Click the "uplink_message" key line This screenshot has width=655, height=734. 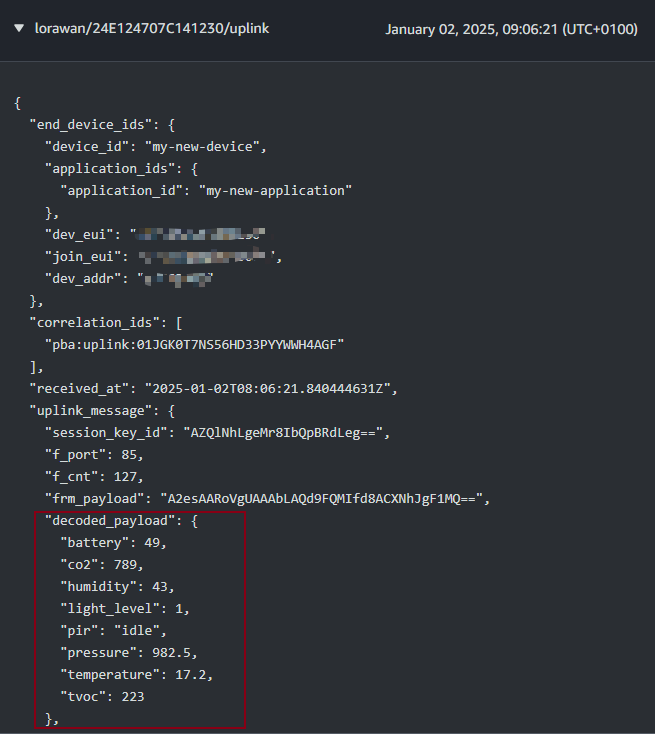[x=102, y=411]
